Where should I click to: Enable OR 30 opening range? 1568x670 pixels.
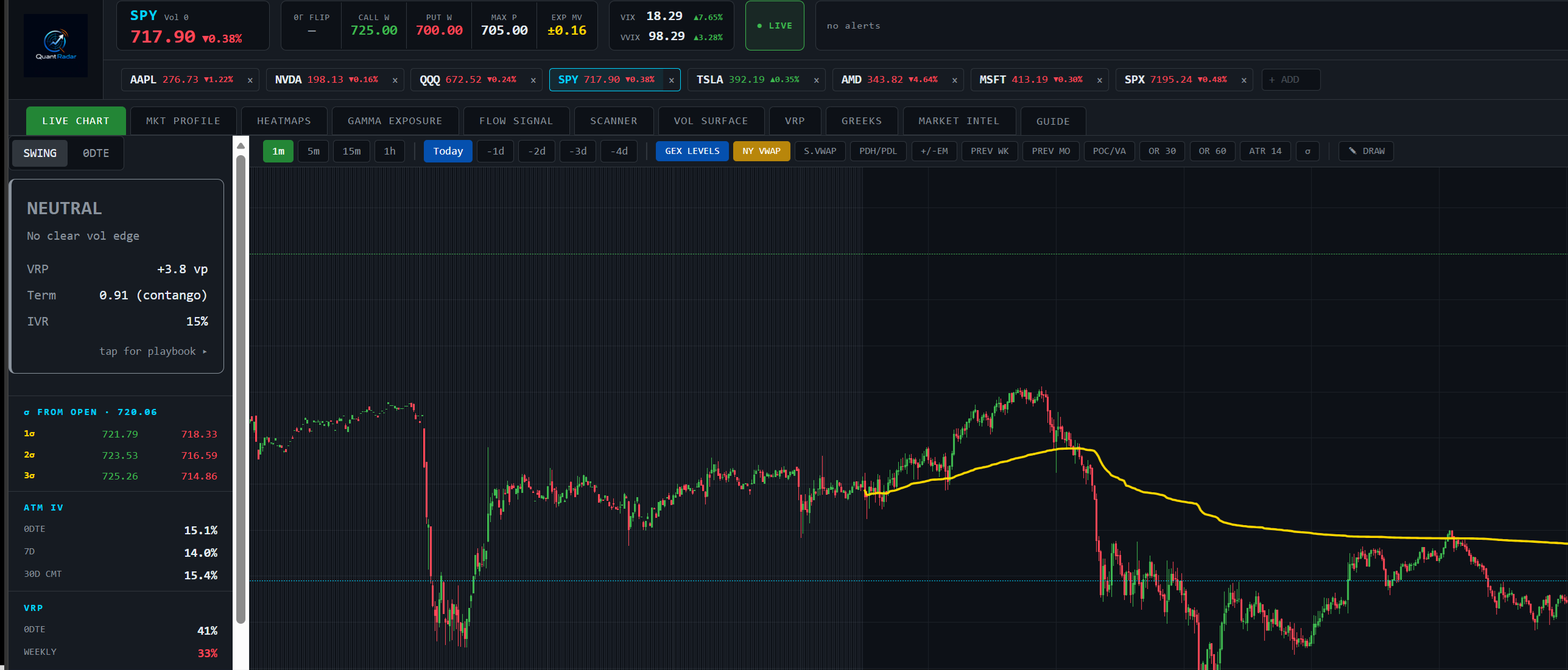[1162, 152]
